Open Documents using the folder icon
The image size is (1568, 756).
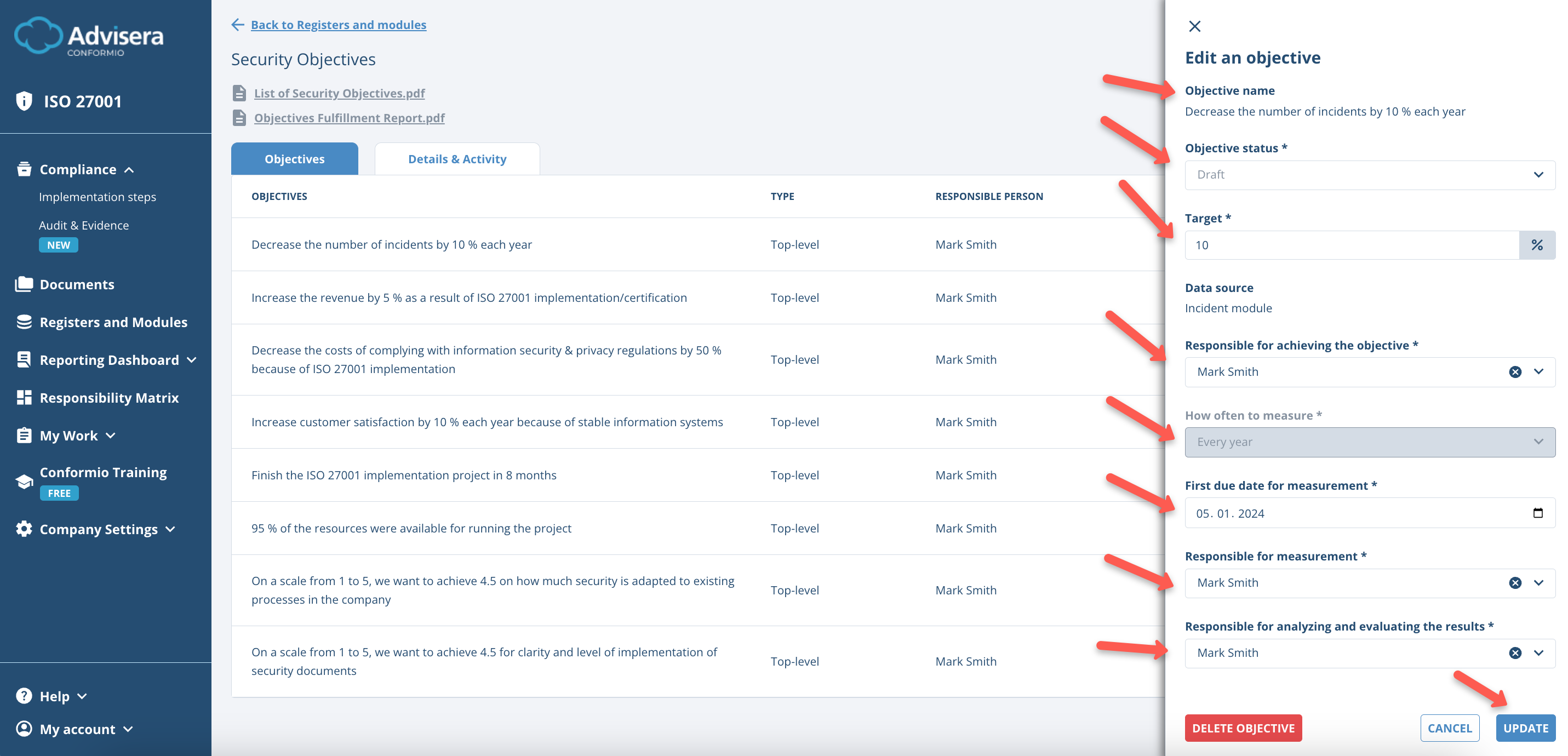pos(23,283)
